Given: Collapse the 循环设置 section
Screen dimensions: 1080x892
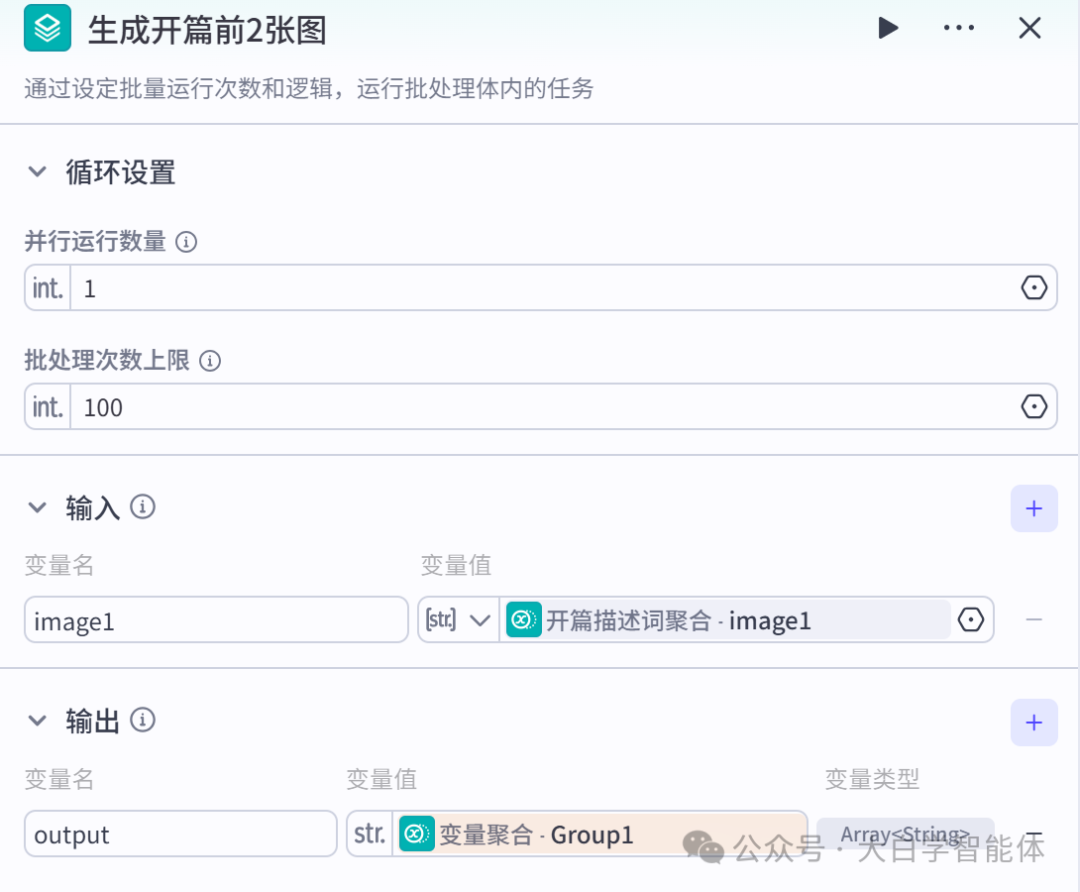Looking at the screenshot, I should click(x=37, y=172).
